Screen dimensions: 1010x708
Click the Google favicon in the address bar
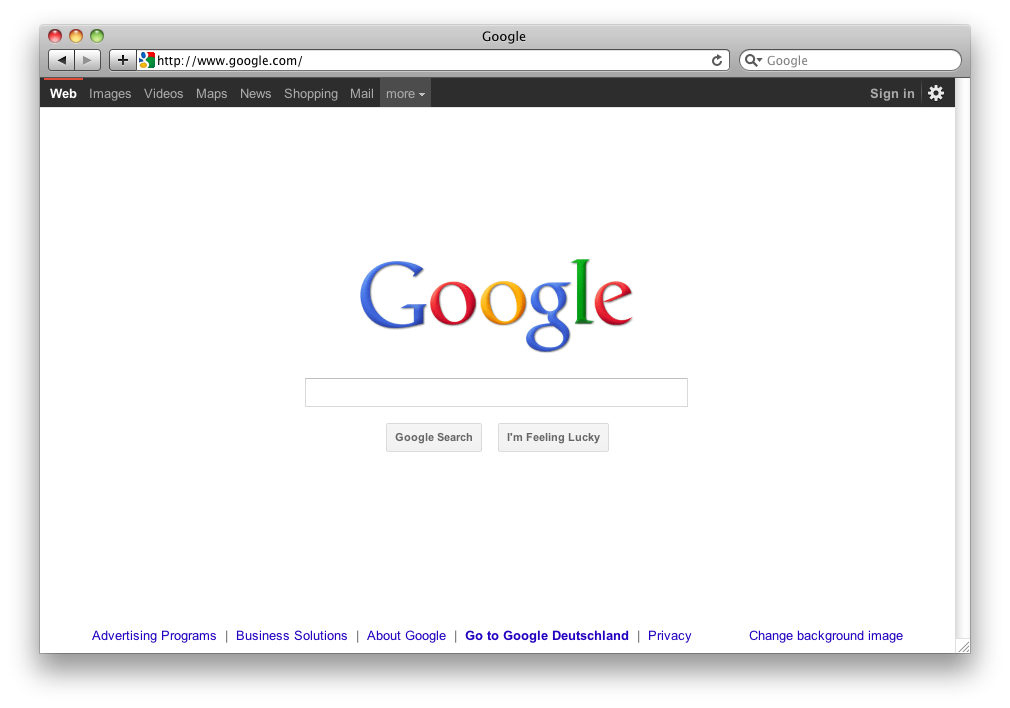147,61
